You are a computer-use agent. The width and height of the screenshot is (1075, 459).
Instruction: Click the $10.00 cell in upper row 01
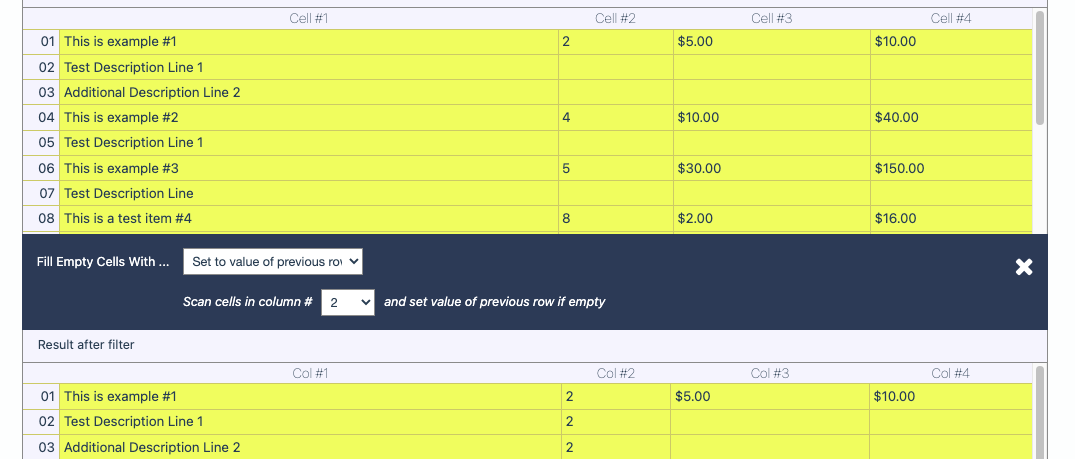click(x=951, y=42)
